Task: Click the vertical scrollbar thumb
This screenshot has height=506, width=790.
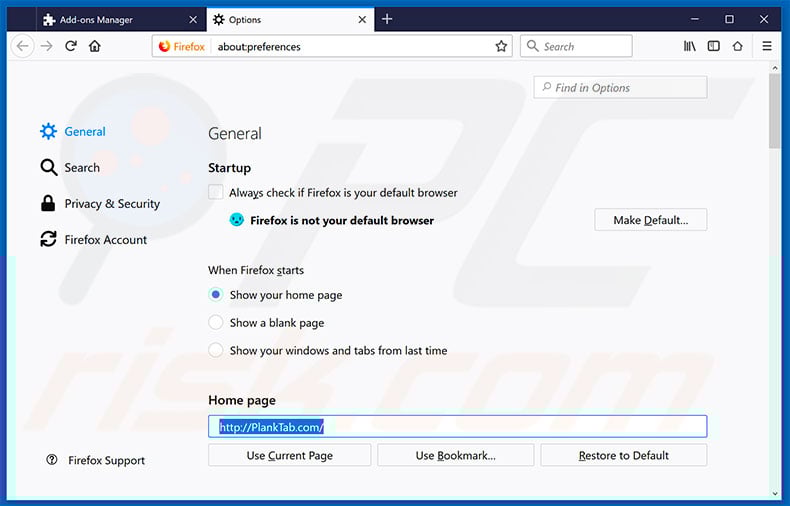Action: coord(774,111)
